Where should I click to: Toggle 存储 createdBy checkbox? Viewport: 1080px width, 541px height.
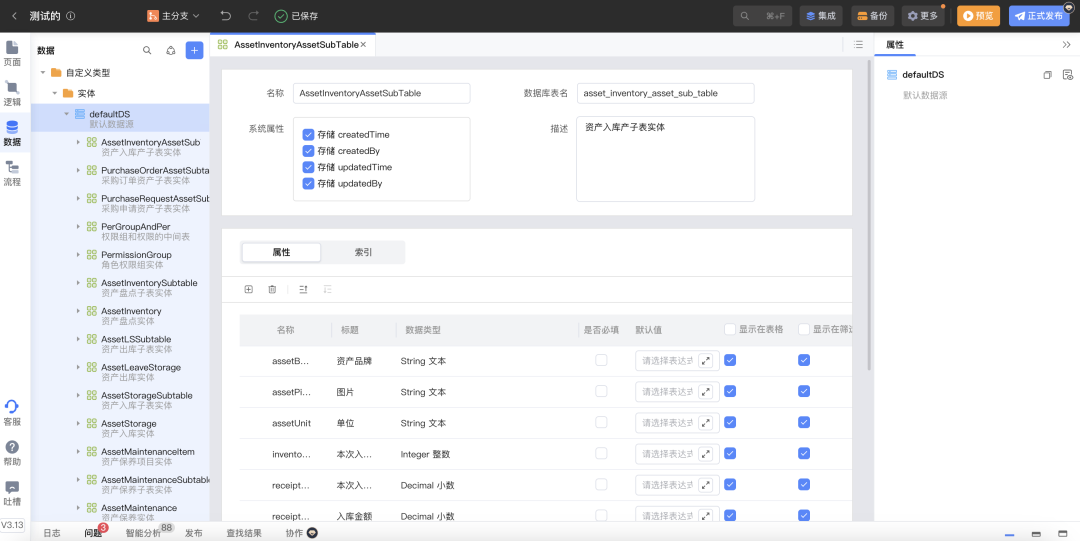[x=309, y=151]
